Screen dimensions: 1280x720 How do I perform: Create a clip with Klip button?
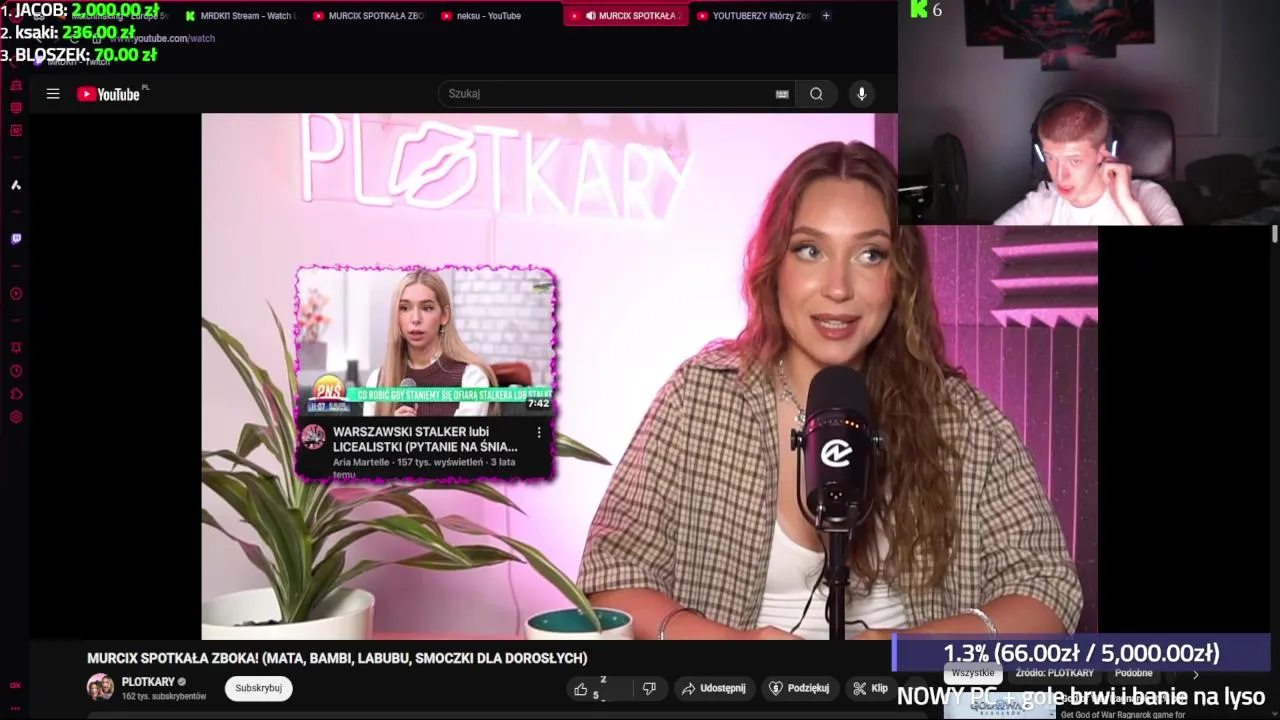pyautogui.click(x=870, y=688)
